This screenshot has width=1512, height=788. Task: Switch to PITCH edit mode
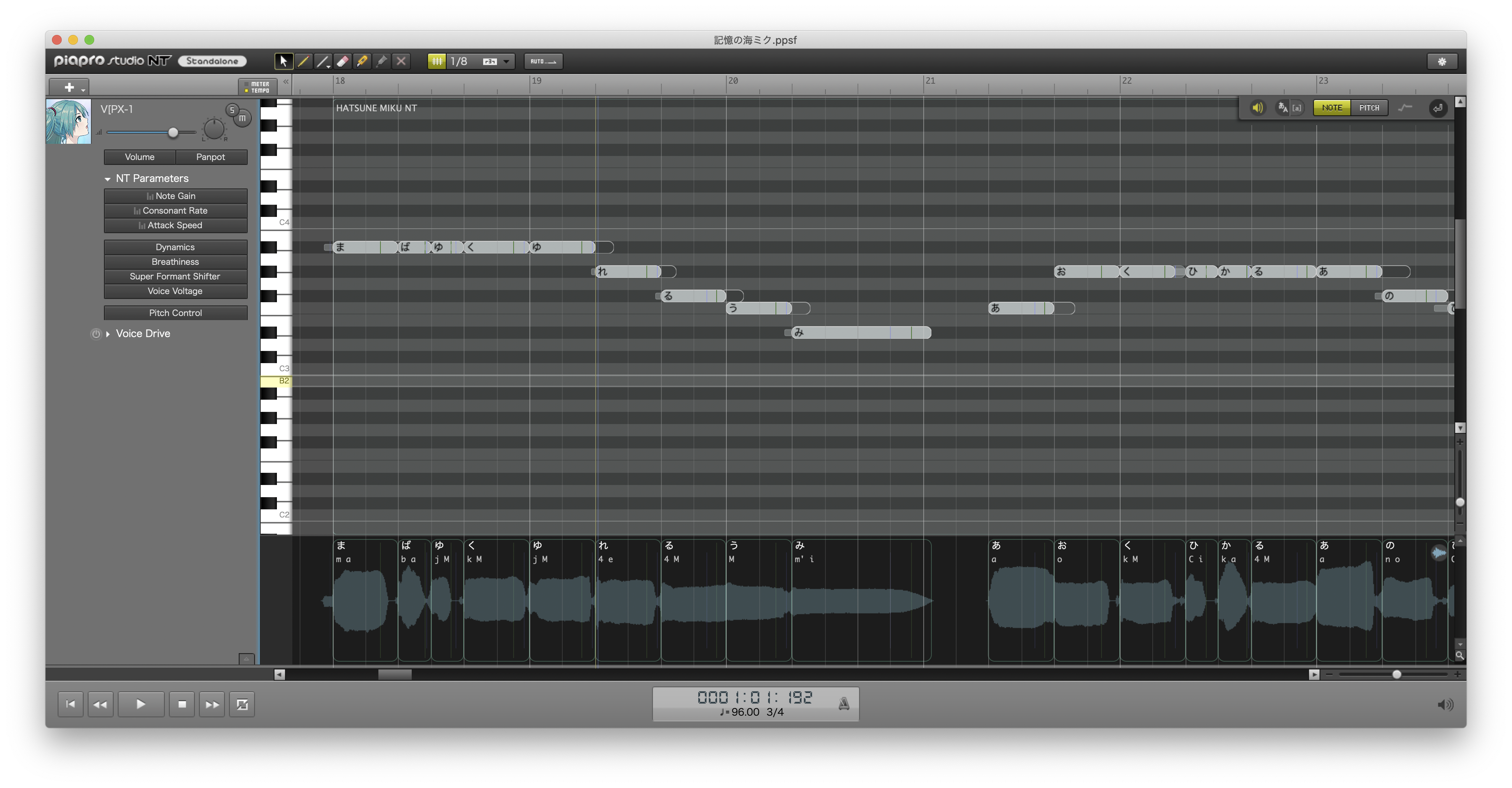coord(1369,108)
